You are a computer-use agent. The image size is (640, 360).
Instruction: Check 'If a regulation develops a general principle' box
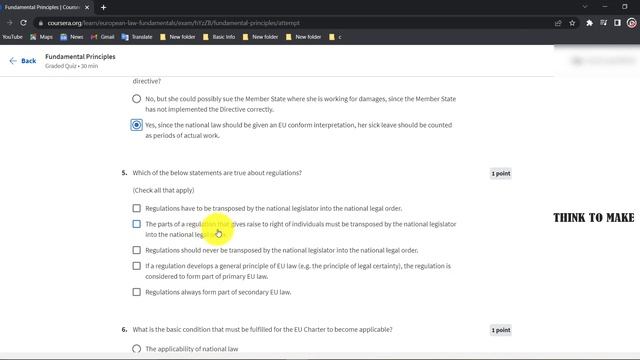point(136,266)
